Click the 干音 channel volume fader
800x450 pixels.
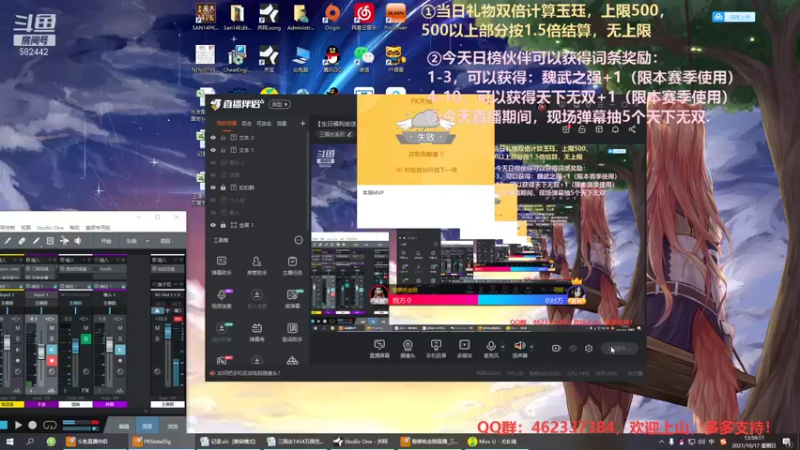(41, 351)
